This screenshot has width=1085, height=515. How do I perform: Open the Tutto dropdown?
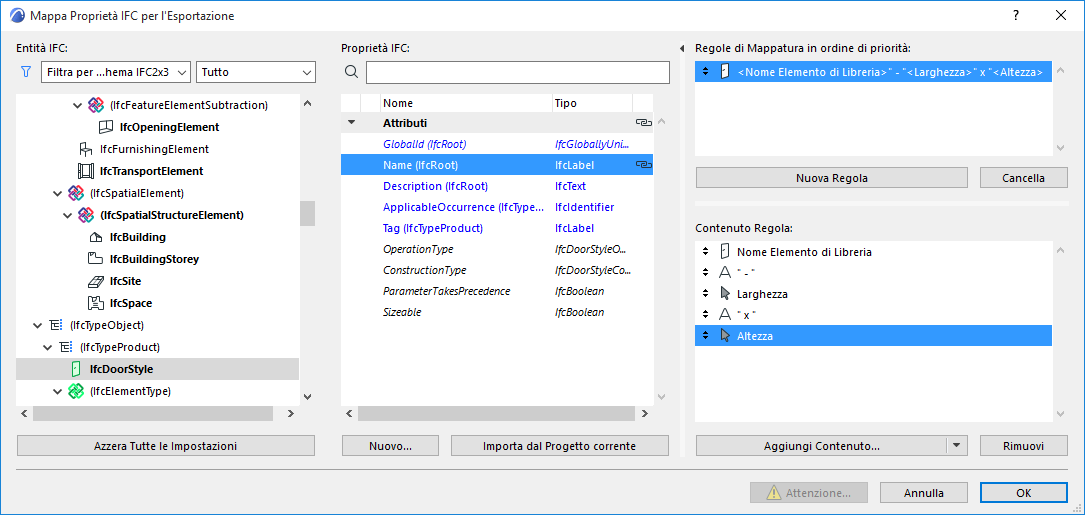256,72
